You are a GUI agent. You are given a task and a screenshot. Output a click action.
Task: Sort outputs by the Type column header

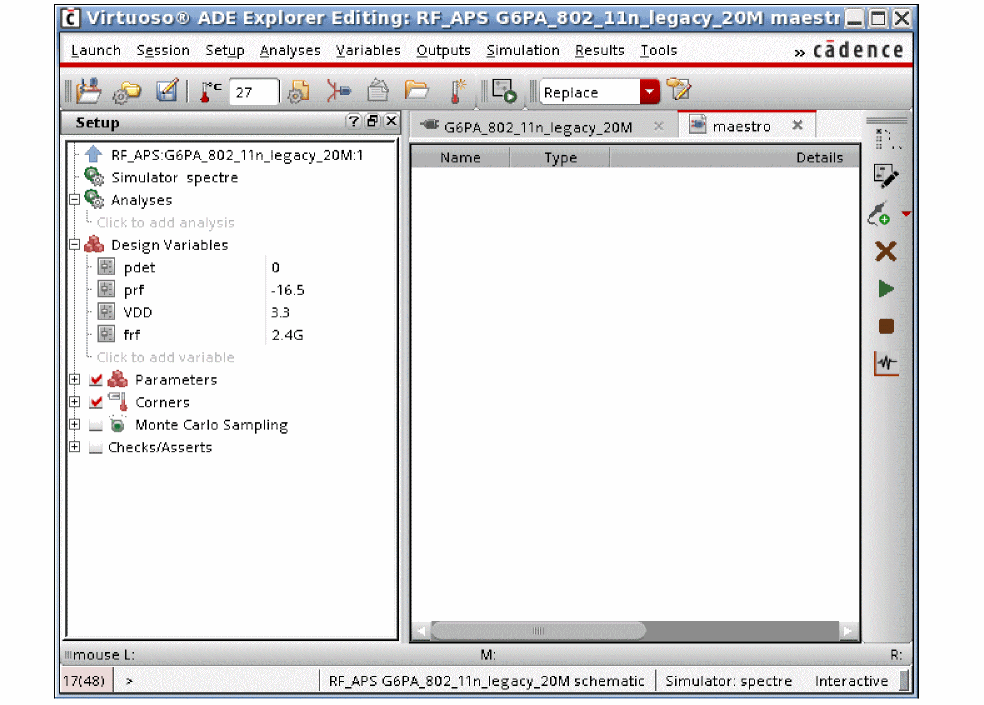point(560,157)
